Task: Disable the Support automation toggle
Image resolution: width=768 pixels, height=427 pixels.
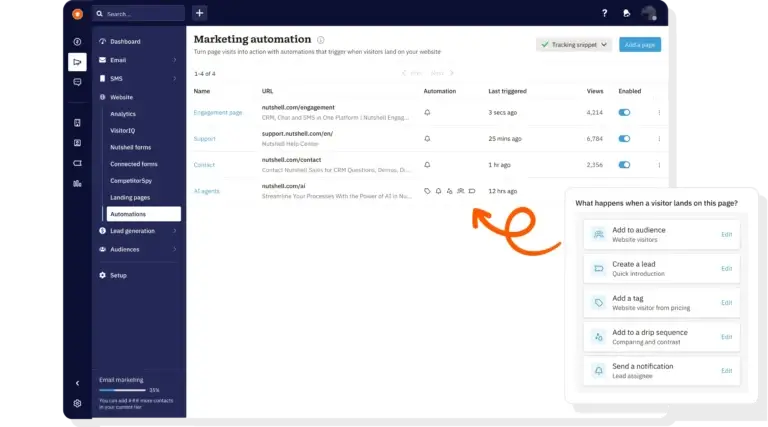Action: (x=624, y=139)
